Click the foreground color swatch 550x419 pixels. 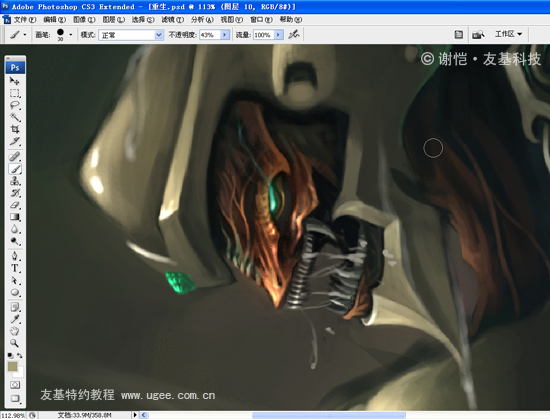(13, 366)
